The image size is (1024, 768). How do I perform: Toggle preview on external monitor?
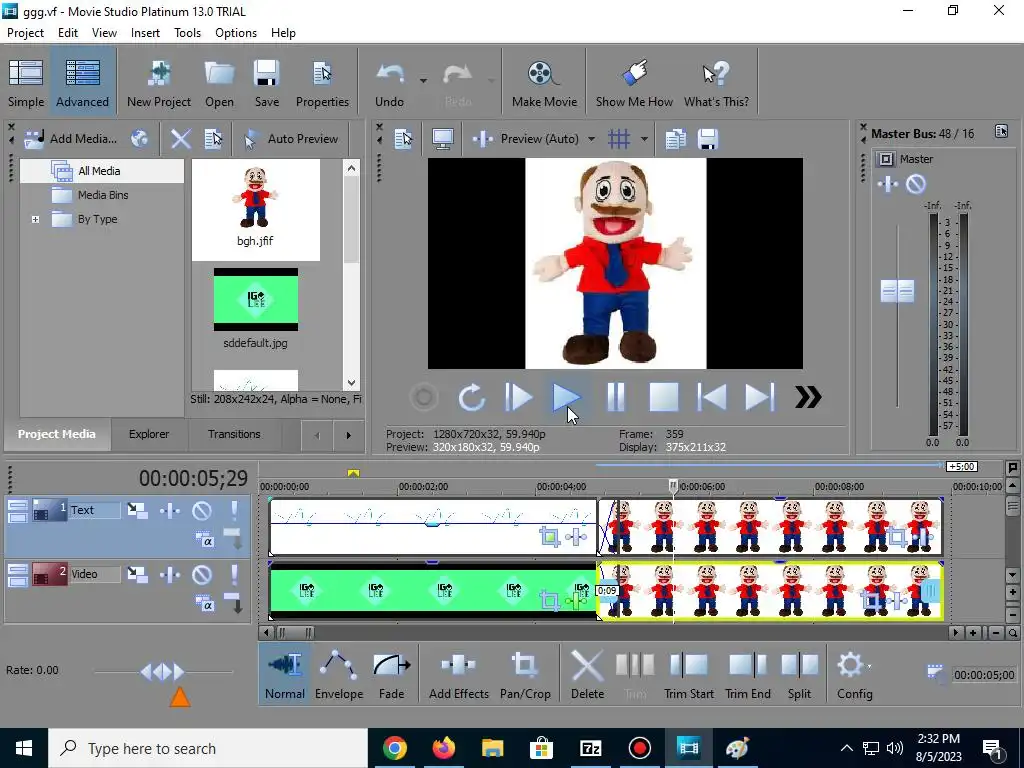coord(443,138)
